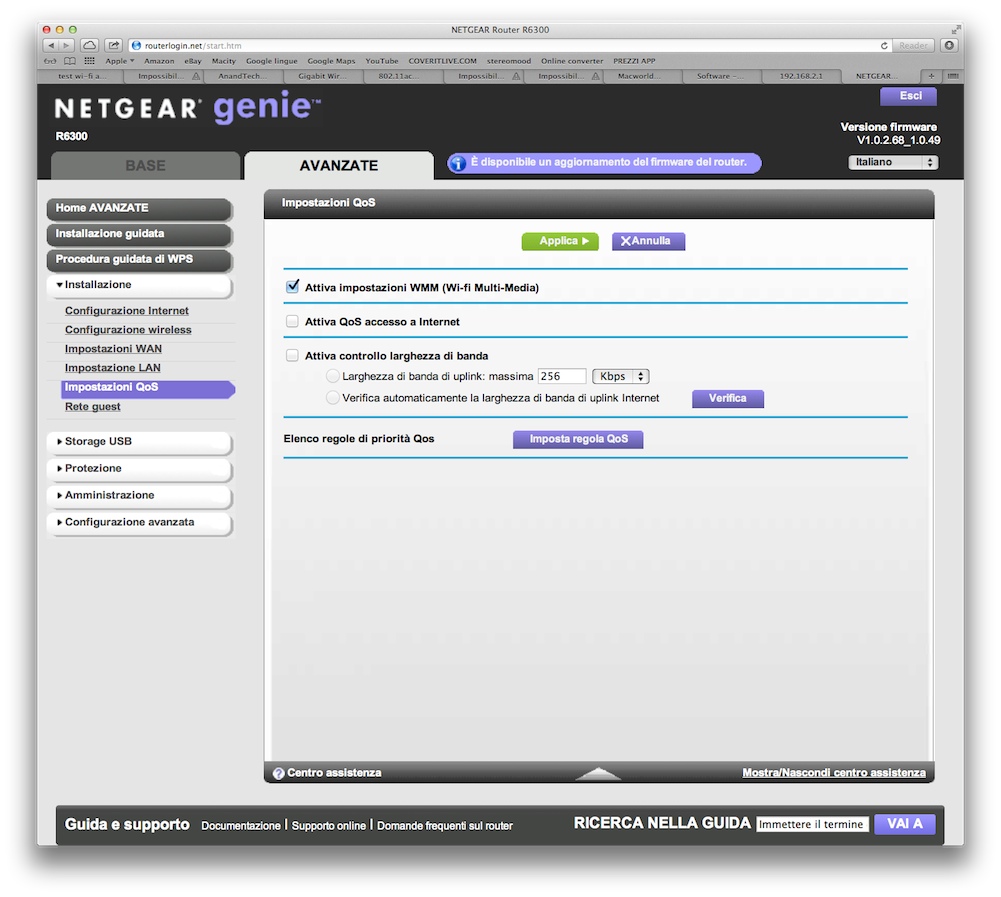Screen dimensions: 1001x897
Task: Open Impostazione LAN link
Action: click(112, 368)
